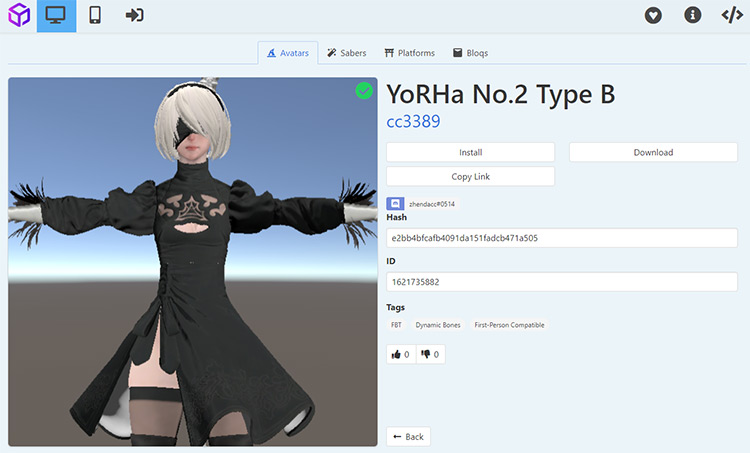Select the mobile Quest platform icon
The height and width of the screenshot is (453, 750).
95,15
